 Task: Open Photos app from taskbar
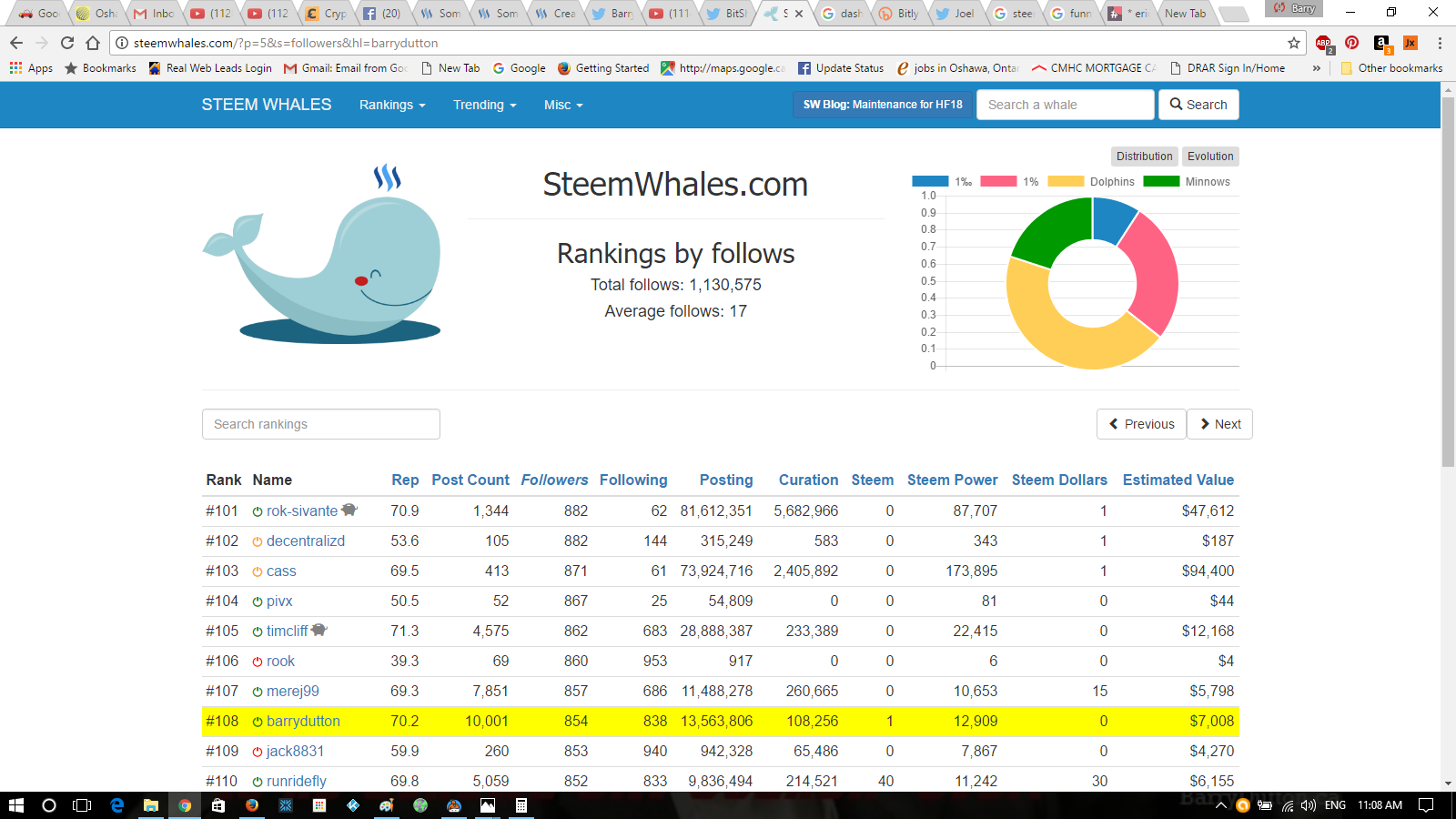pos(488,805)
